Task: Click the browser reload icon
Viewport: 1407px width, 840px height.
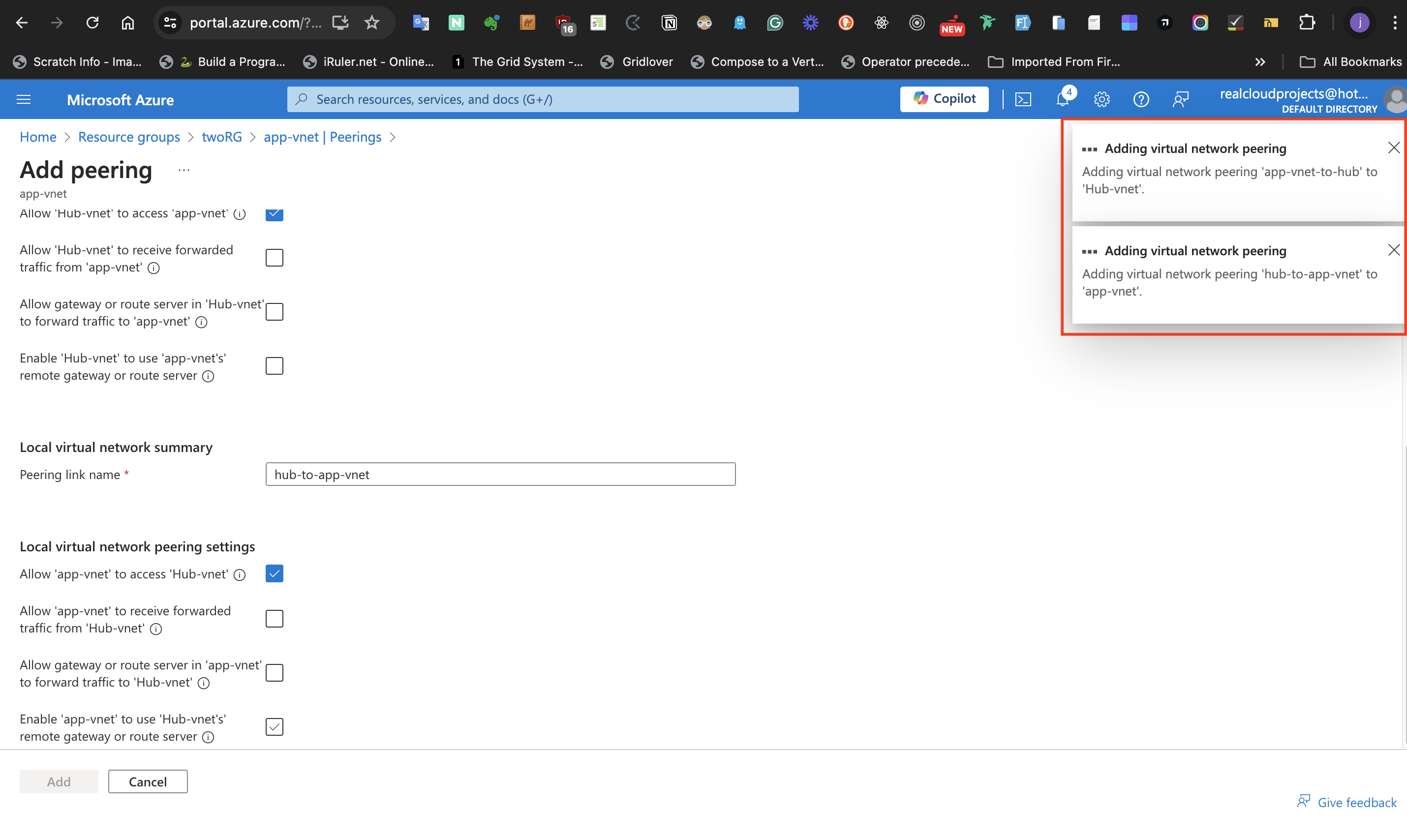Action: coord(92,22)
